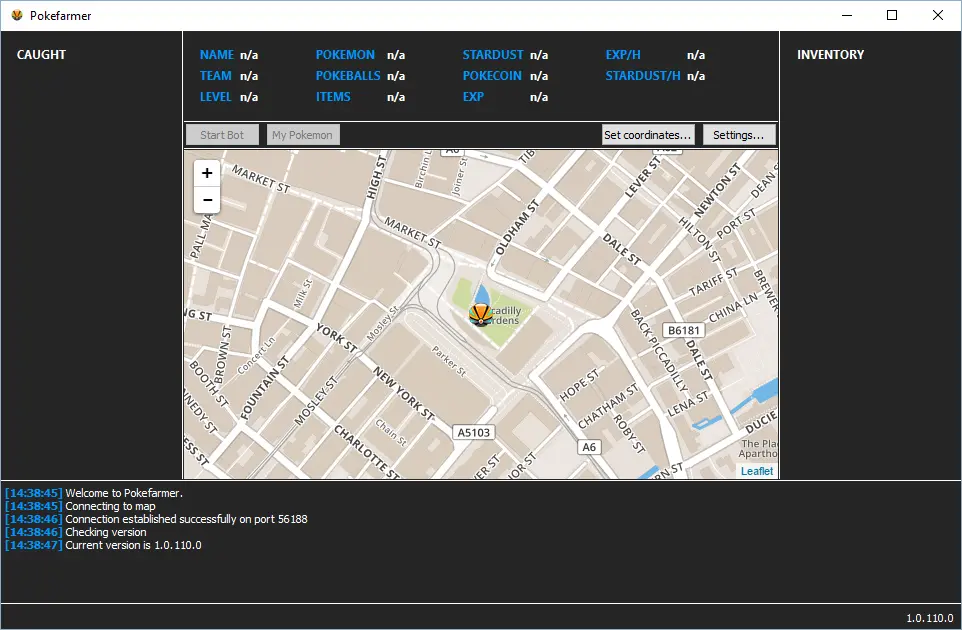Click the FOUNTAIN ST label on map
The image size is (962, 630).
[264, 388]
